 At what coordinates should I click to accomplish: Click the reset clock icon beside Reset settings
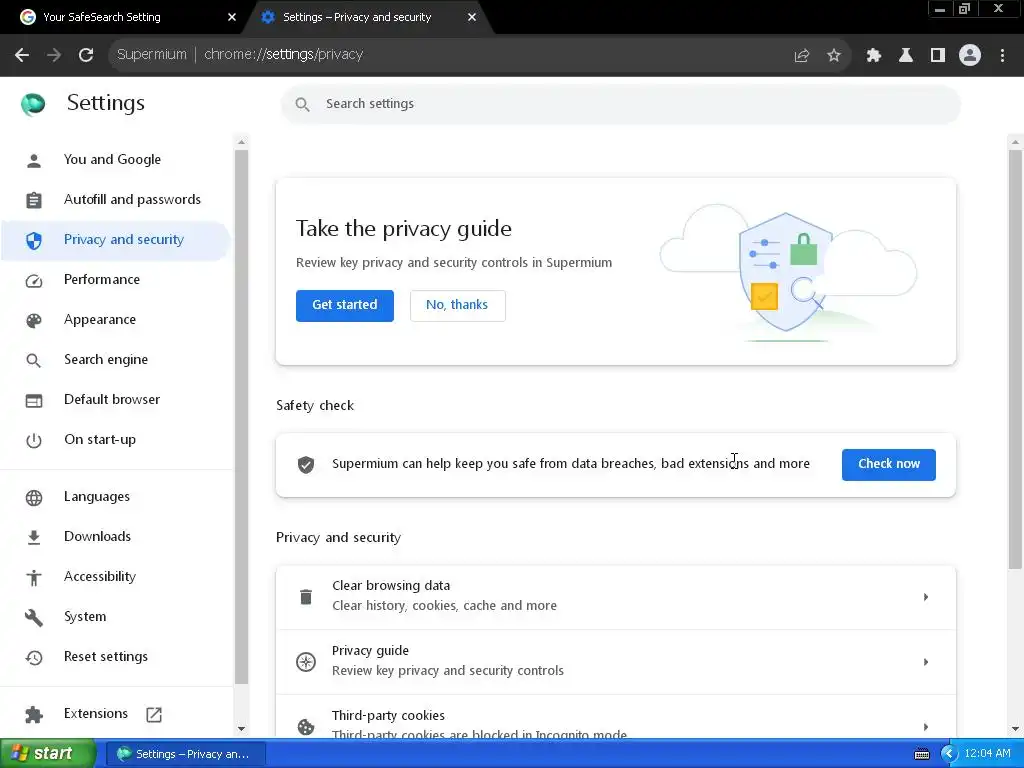coord(34,657)
